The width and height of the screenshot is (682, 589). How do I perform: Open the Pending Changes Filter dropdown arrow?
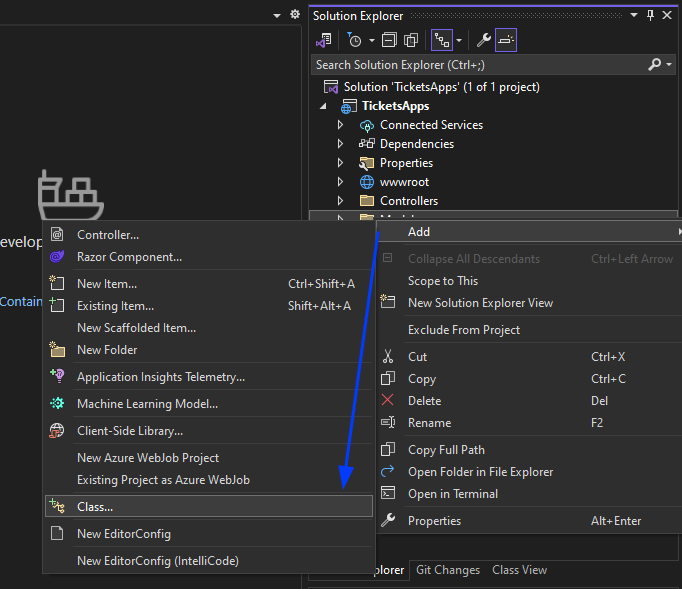[x=371, y=41]
